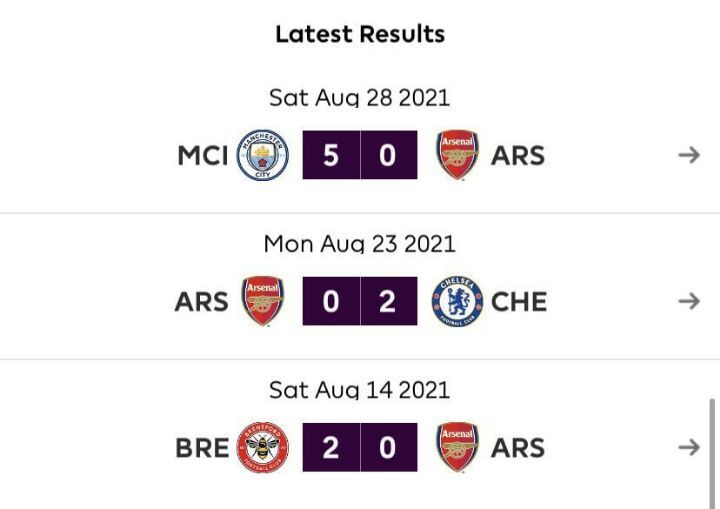Click the Chelsea club crest
Screen dimensions: 720x509
point(458,301)
